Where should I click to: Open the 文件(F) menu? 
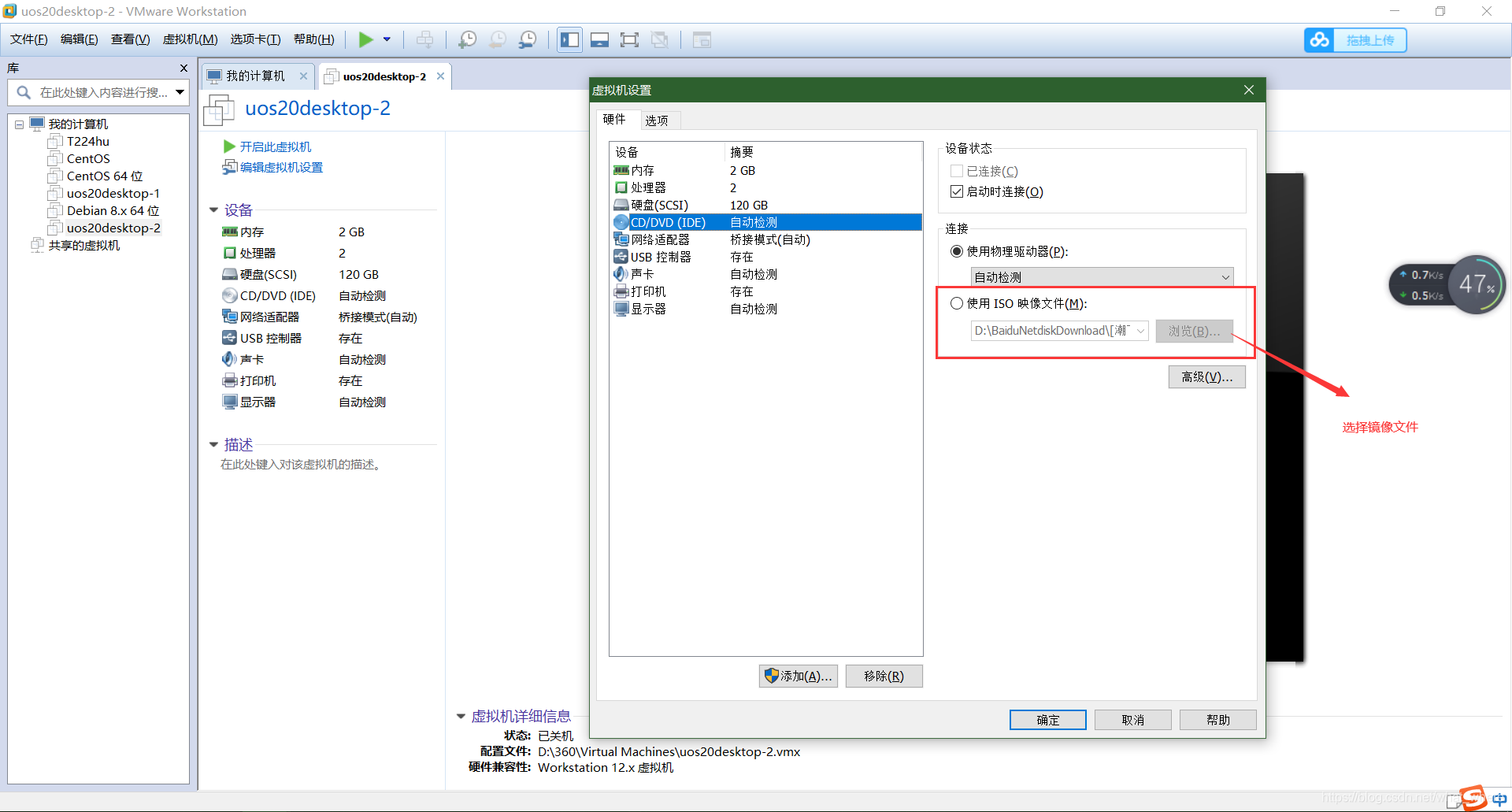[x=28, y=39]
